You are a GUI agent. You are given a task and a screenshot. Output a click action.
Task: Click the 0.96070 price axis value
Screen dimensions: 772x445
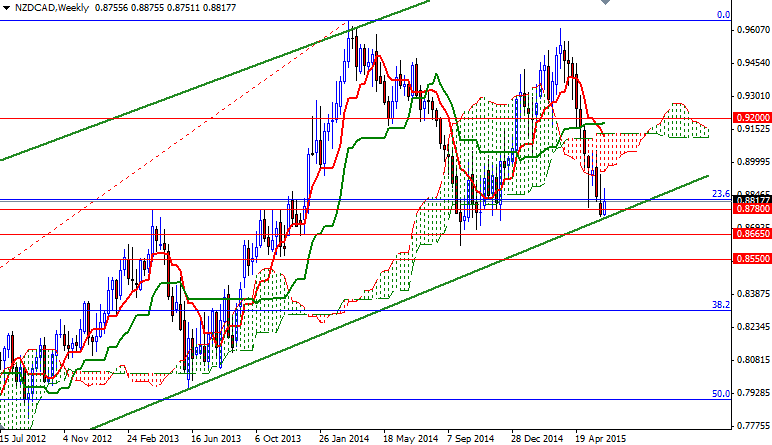click(x=753, y=30)
